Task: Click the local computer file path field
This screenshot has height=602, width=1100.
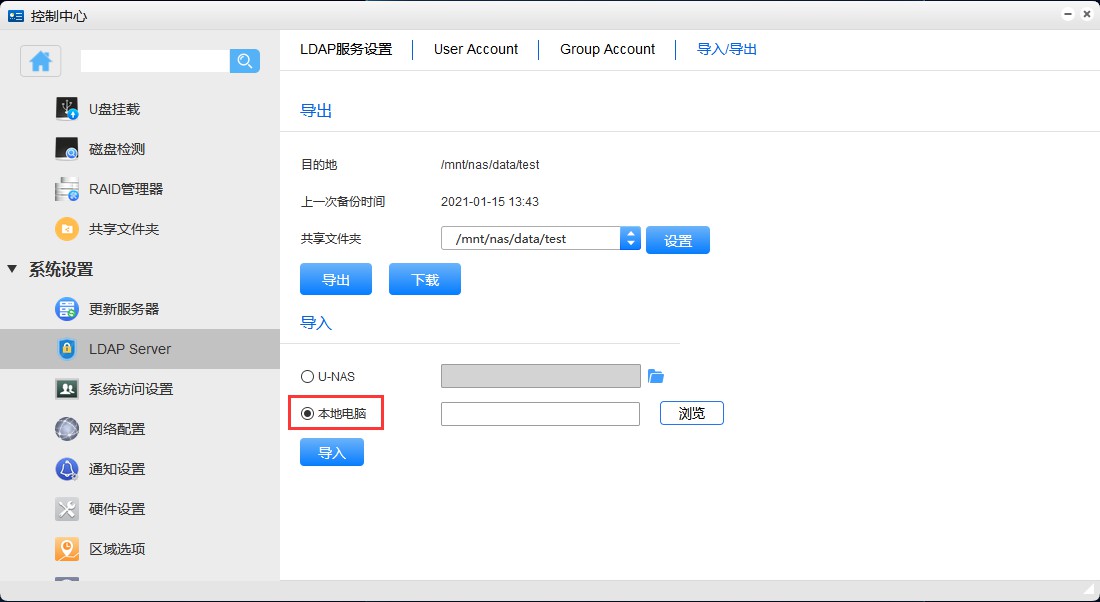Action: click(540, 414)
